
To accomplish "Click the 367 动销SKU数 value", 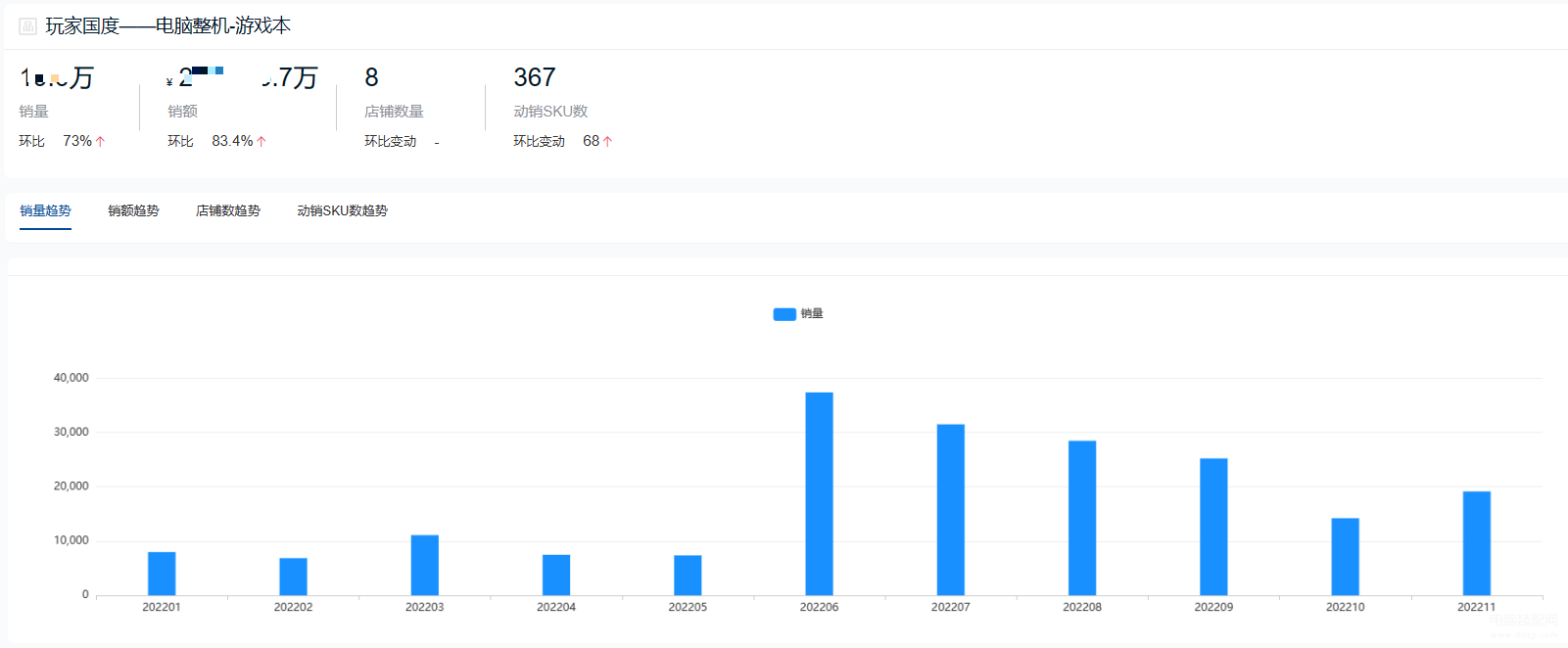I will (x=535, y=77).
